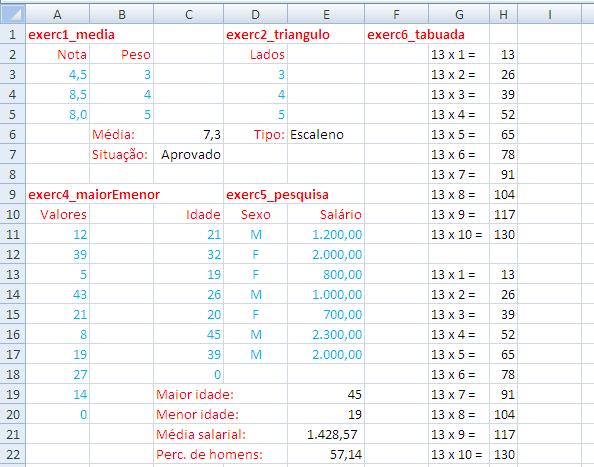Image resolution: width=594 pixels, height=467 pixels.
Task: Click the Aprovado result cell
Action: click(188, 154)
